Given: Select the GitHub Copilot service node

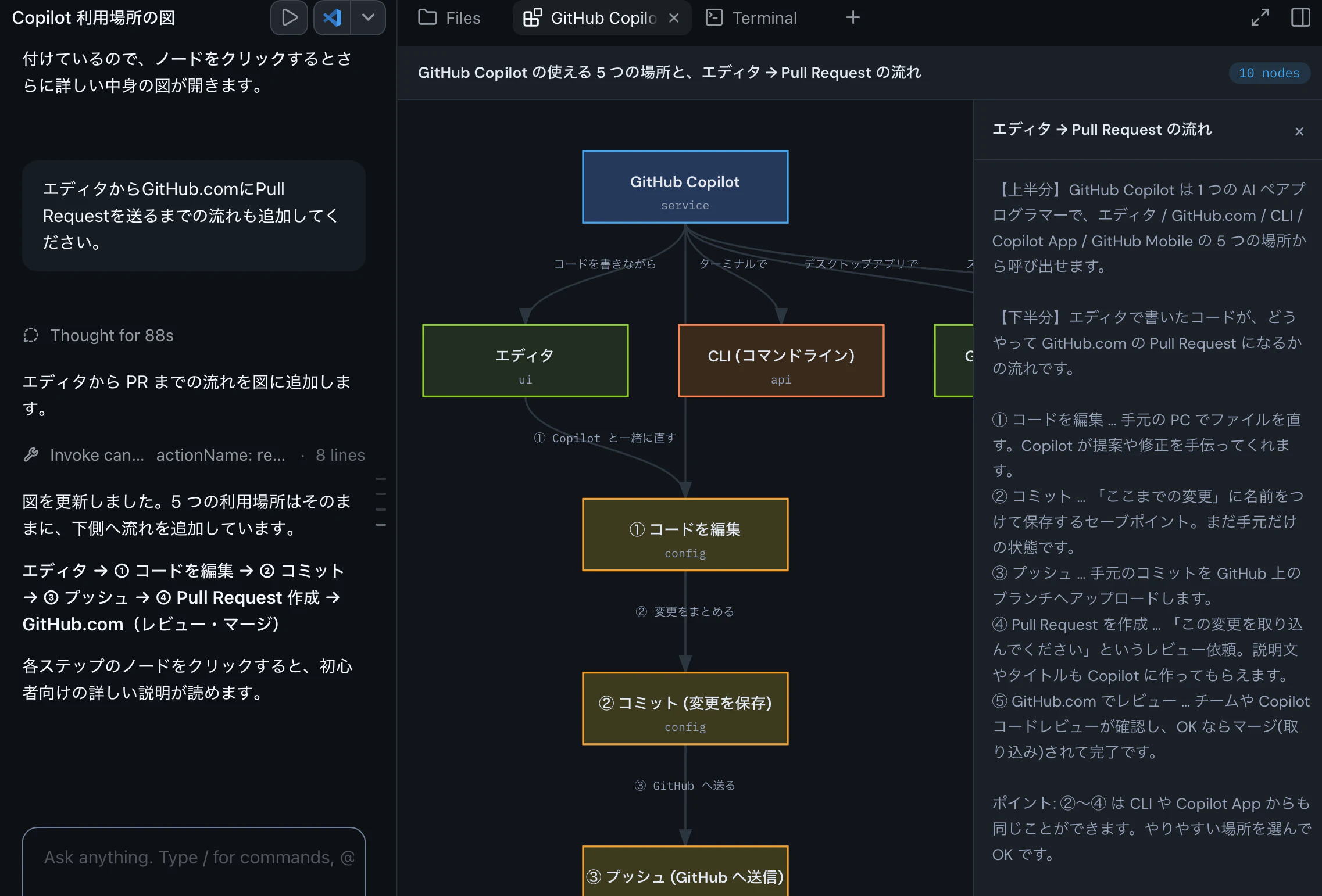Looking at the screenshot, I should [x=685, y=187].
